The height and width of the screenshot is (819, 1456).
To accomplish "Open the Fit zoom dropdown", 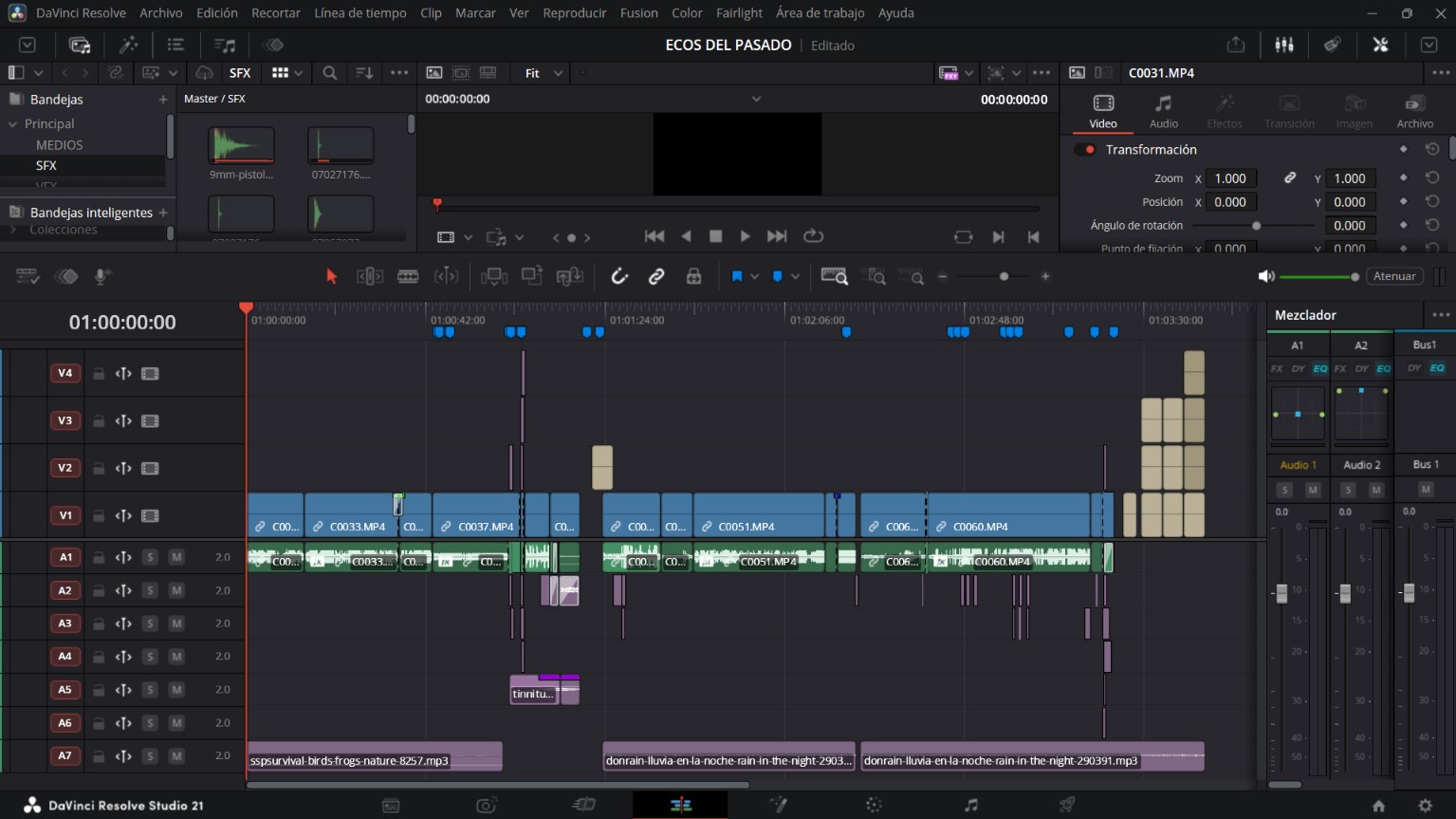I will pyautogui.click(x=544, y=73).
